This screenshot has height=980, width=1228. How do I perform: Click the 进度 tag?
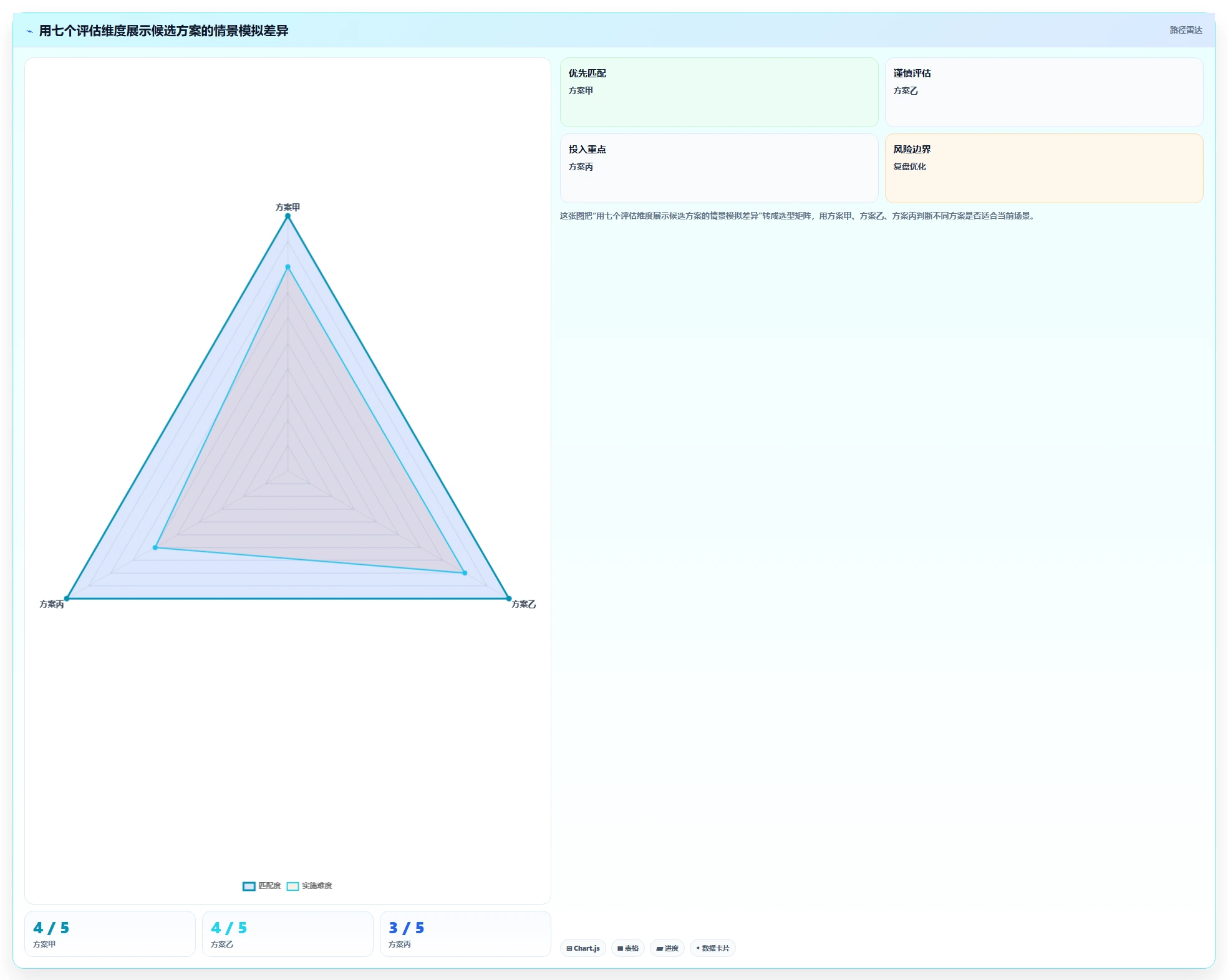(667, 948)
